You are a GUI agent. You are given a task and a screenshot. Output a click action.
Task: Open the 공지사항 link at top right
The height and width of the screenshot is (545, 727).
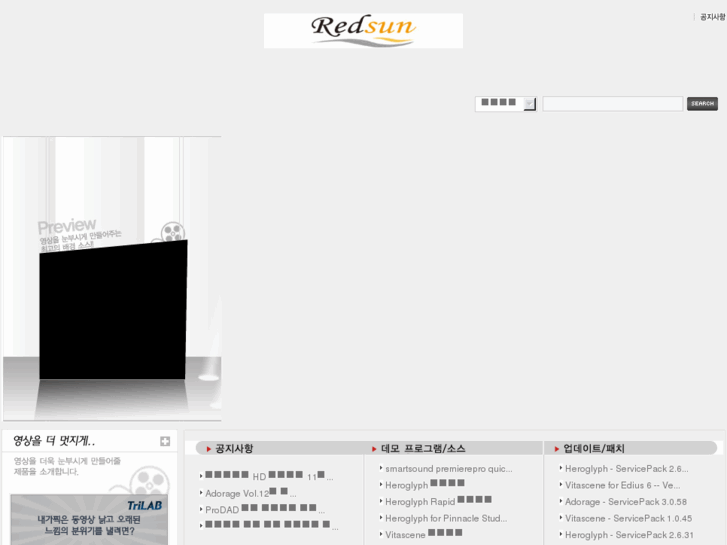point(712,17)
